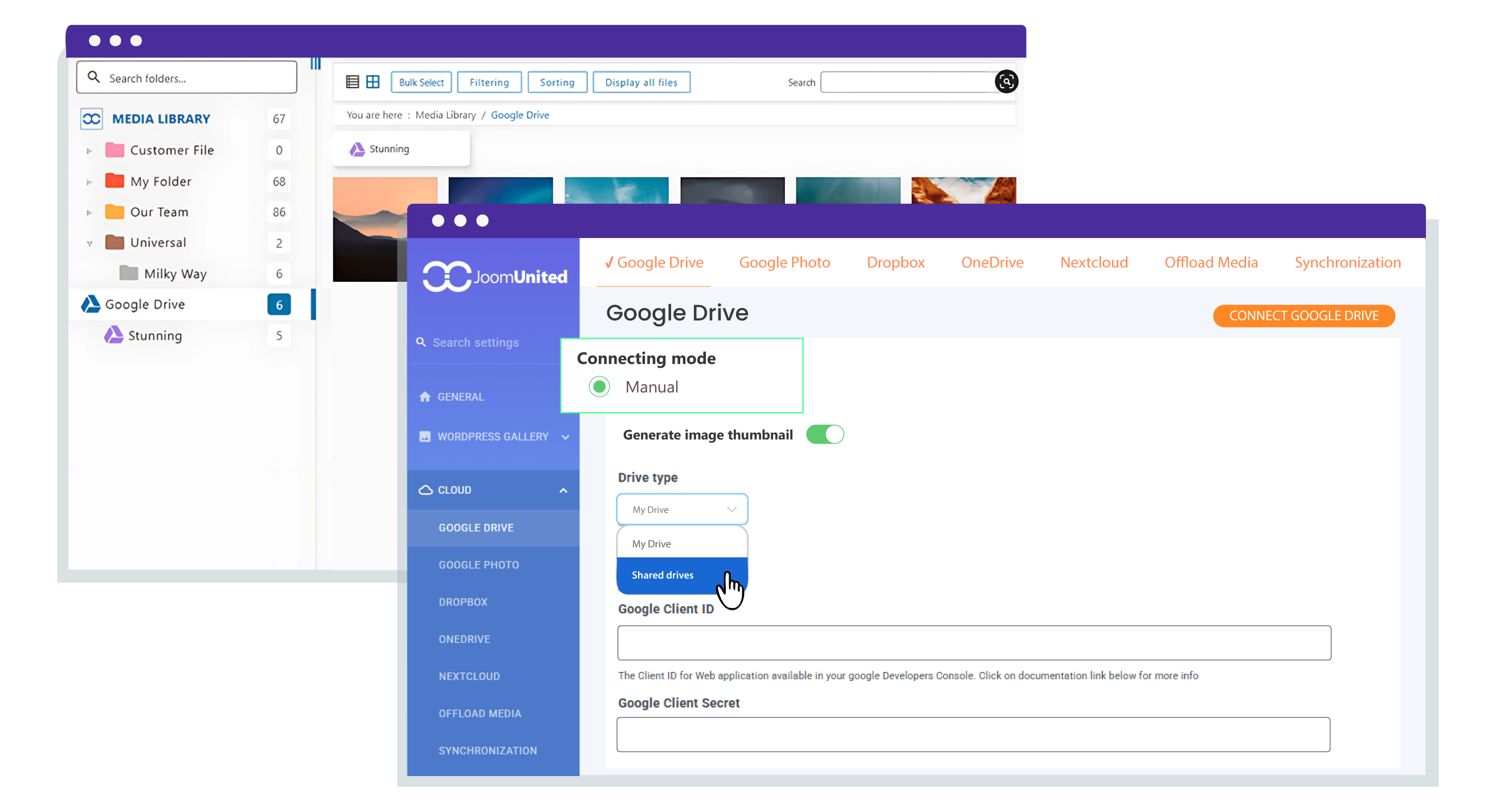The image size is (1496, 812).
Task: Switch to grid view icon
Action: click(373, 82)
